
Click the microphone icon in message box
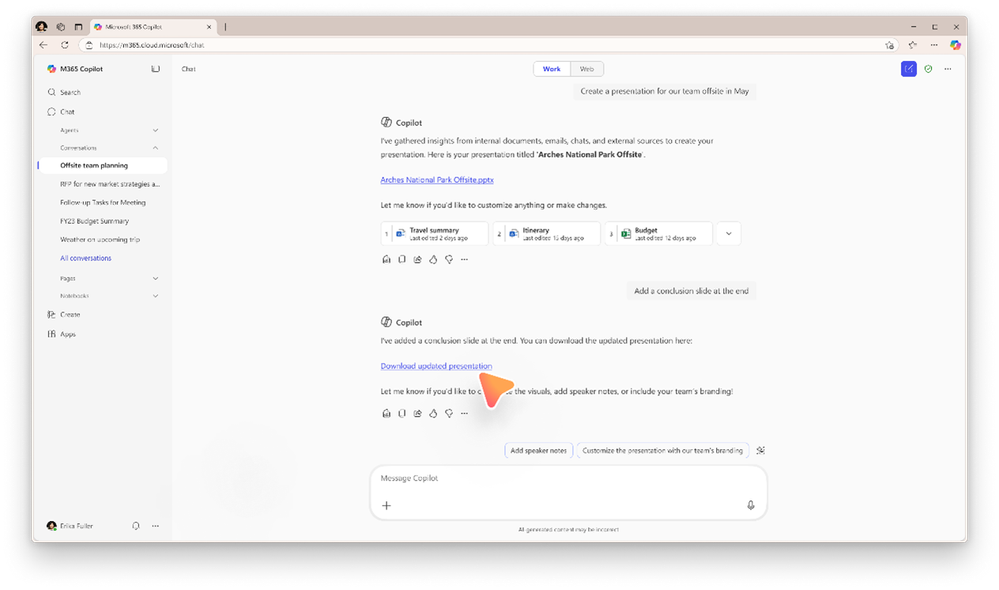[750, 505]
